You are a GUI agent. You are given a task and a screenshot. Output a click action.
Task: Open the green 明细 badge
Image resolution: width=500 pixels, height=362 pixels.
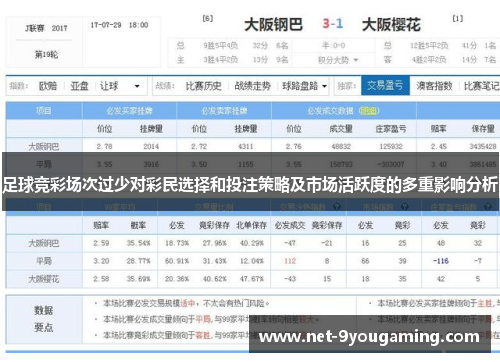[369, 111]
